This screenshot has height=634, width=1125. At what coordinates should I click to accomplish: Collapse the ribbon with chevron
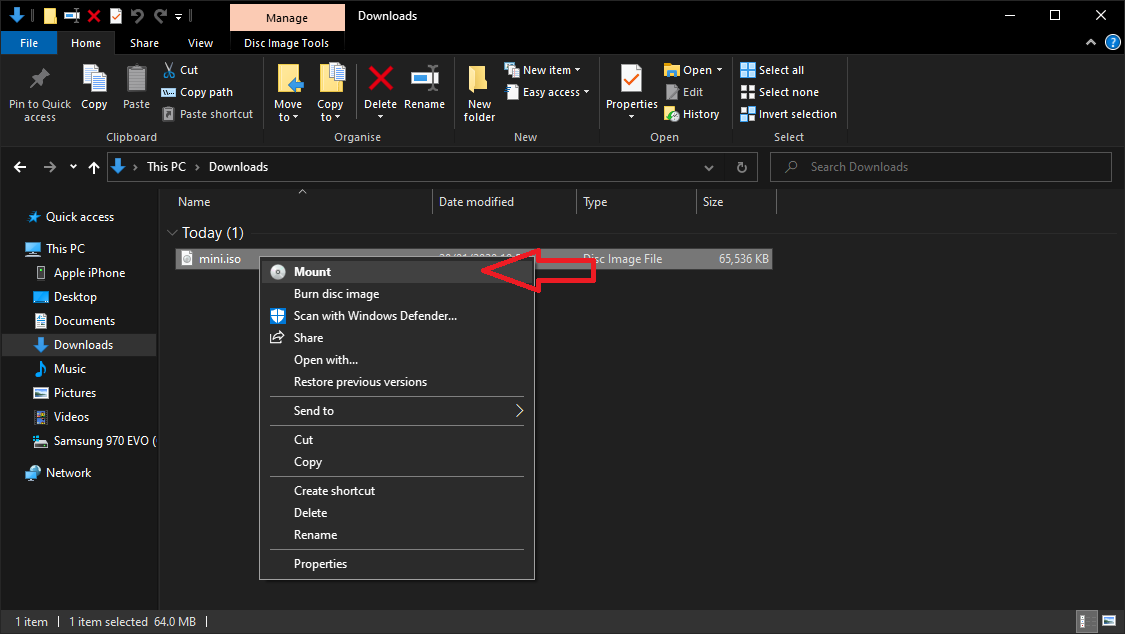pos(1091,42)
